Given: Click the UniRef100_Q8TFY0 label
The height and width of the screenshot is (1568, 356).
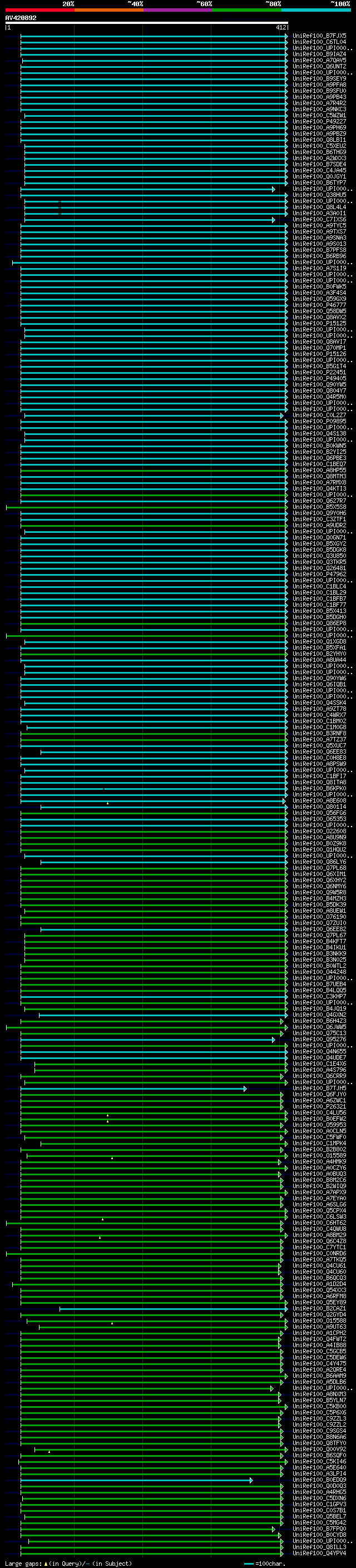Looking at the screenshot, I should 319,1443.
